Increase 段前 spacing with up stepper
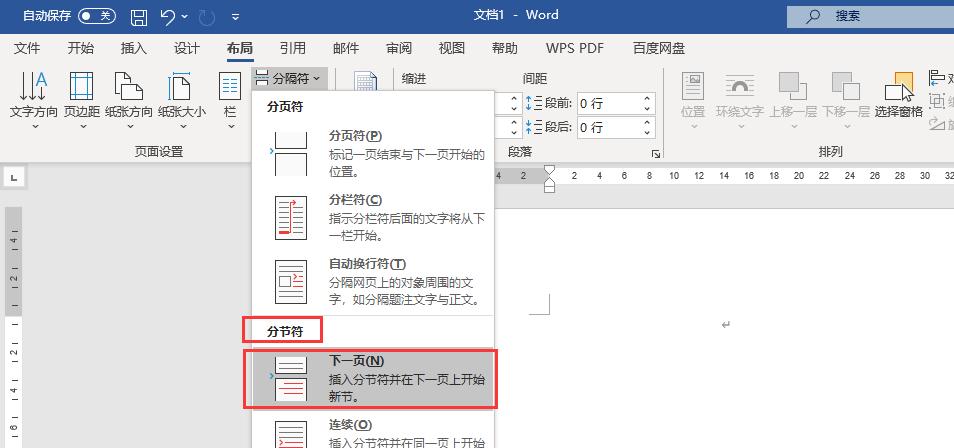Image resolution: width=954 pixels, height=448 pixels. [647, 99]
